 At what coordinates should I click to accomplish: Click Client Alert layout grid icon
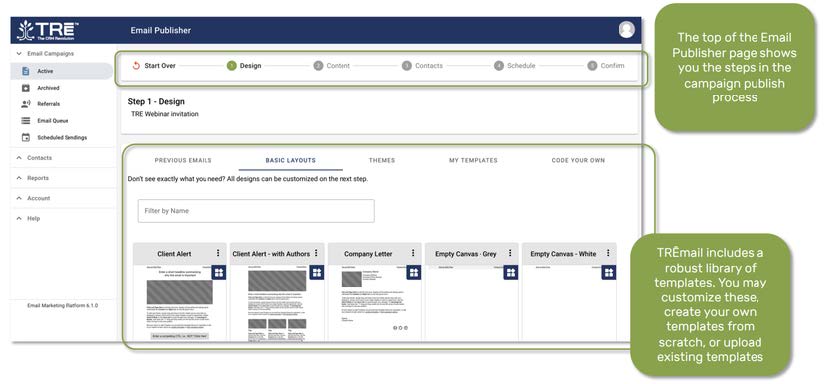coord(219,272)
